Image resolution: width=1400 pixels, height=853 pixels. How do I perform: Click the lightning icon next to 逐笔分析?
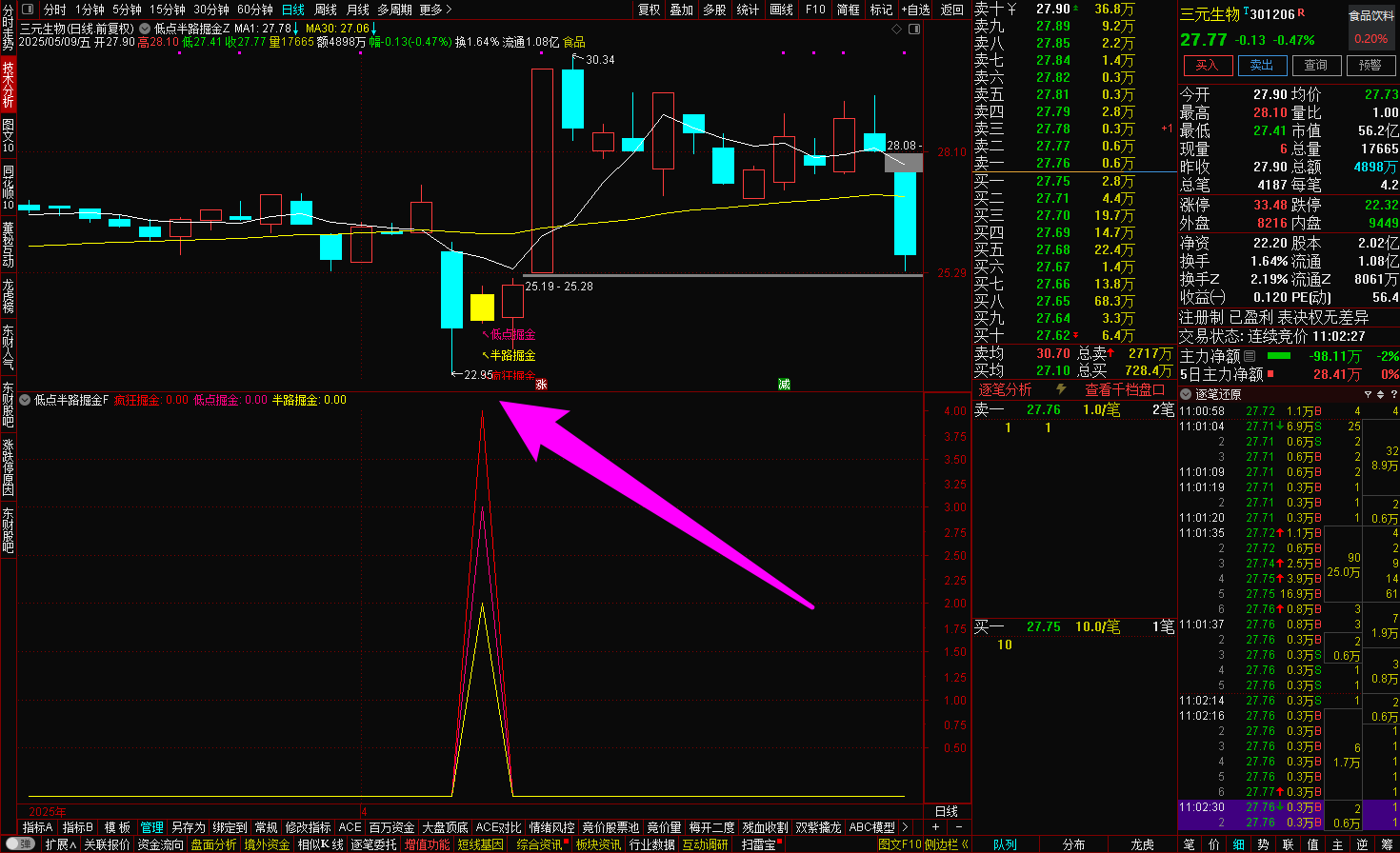point(1061,389)
